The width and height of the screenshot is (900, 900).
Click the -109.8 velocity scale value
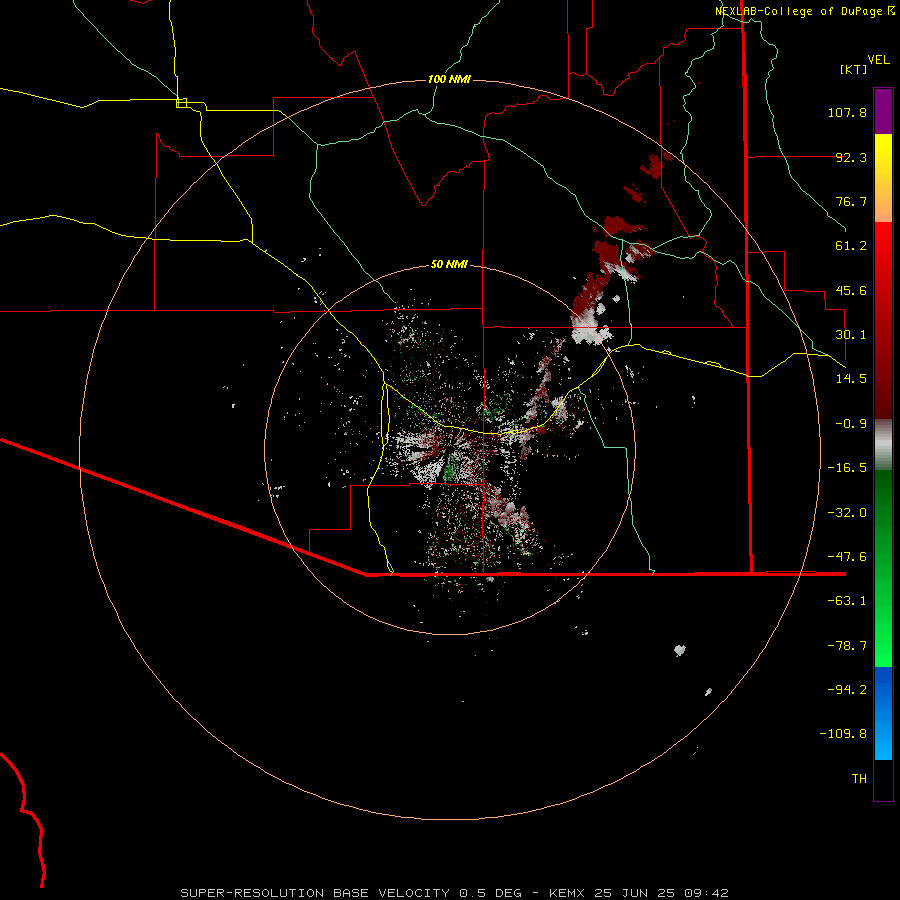843,734
